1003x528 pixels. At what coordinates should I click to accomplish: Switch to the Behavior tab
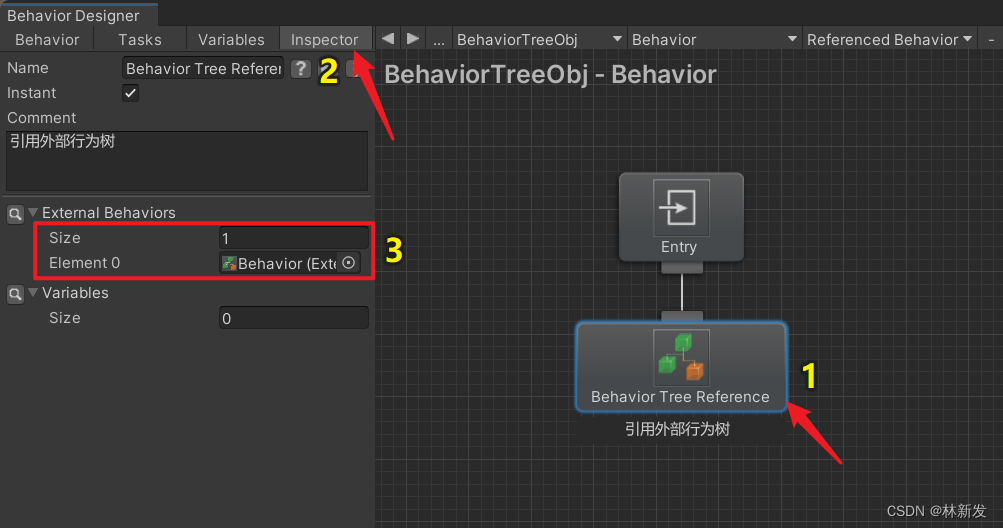tap(47, 40)
